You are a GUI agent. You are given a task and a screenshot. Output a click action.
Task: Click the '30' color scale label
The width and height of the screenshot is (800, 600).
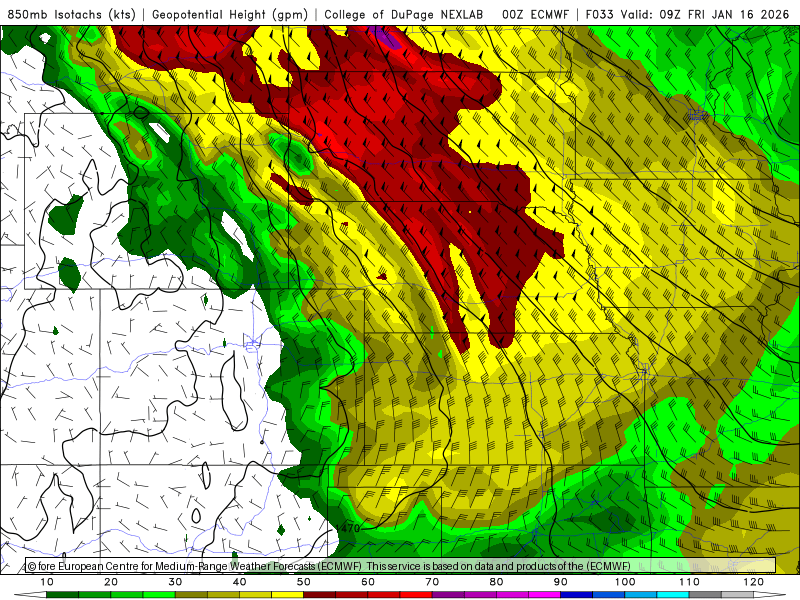(175, 582)
